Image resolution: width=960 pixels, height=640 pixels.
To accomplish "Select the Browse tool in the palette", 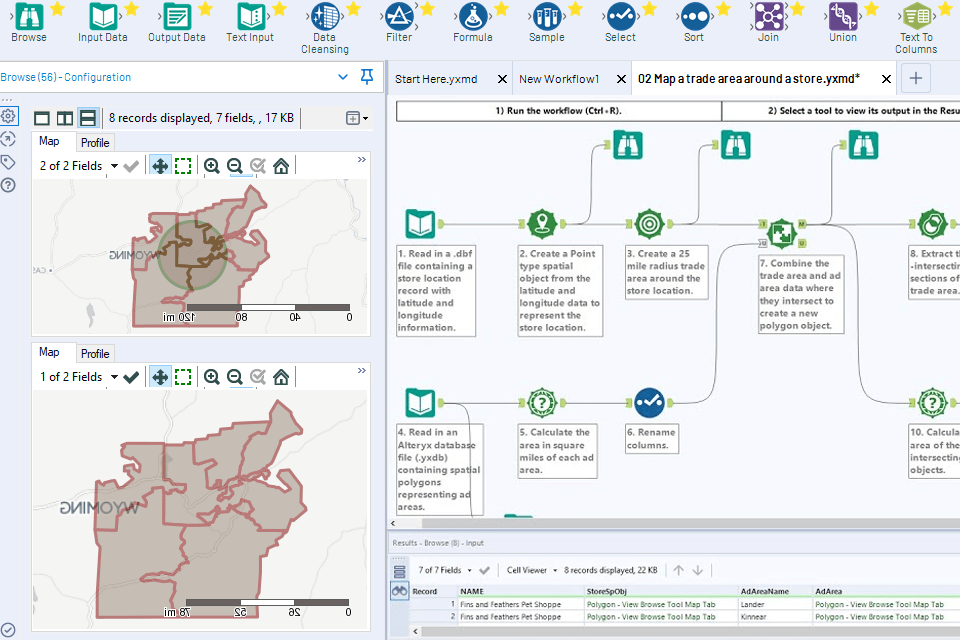I will point(29,23).
